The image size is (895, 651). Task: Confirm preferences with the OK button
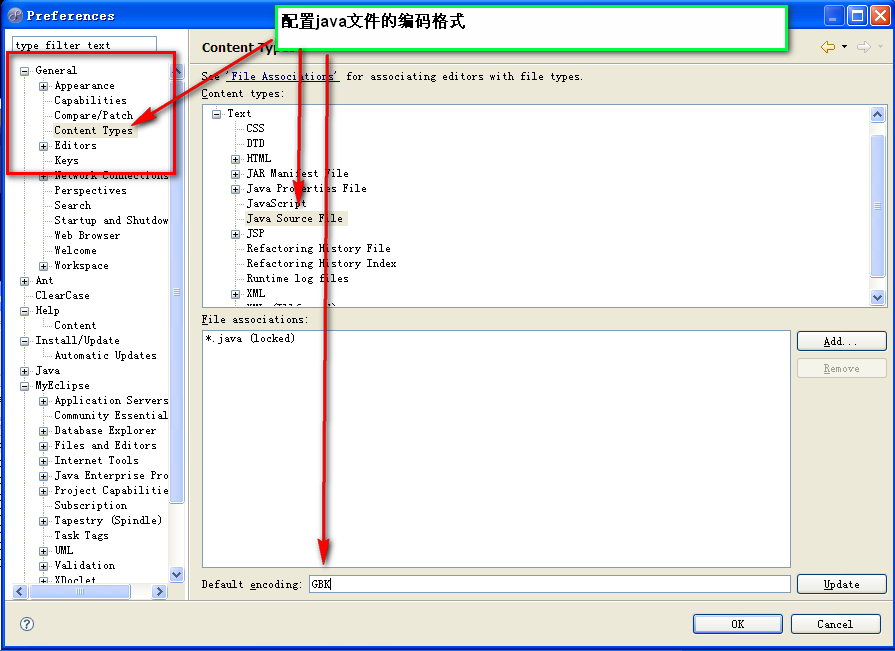(737, 623)
